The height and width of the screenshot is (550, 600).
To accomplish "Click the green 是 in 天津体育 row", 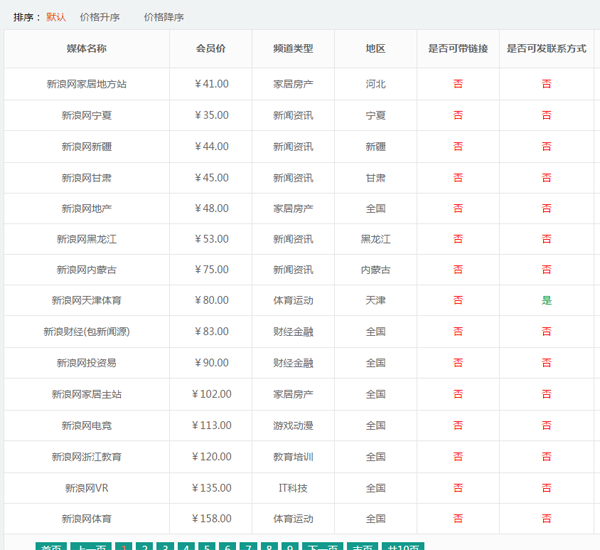I will coord(546,301).
